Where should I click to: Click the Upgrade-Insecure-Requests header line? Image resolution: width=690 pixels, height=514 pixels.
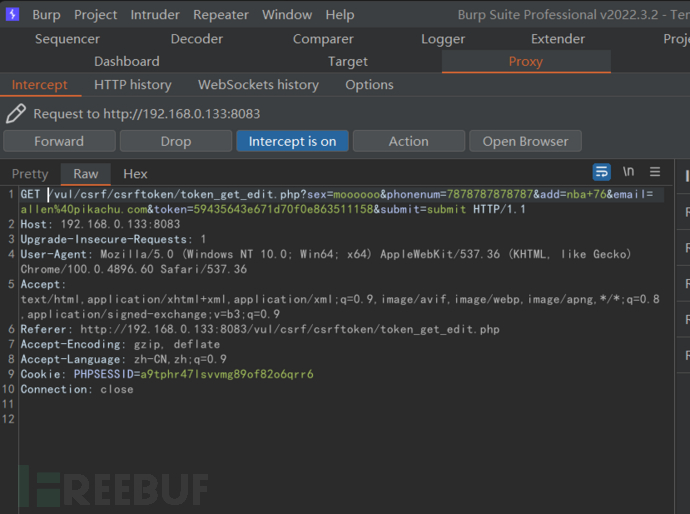coord(113,239)
